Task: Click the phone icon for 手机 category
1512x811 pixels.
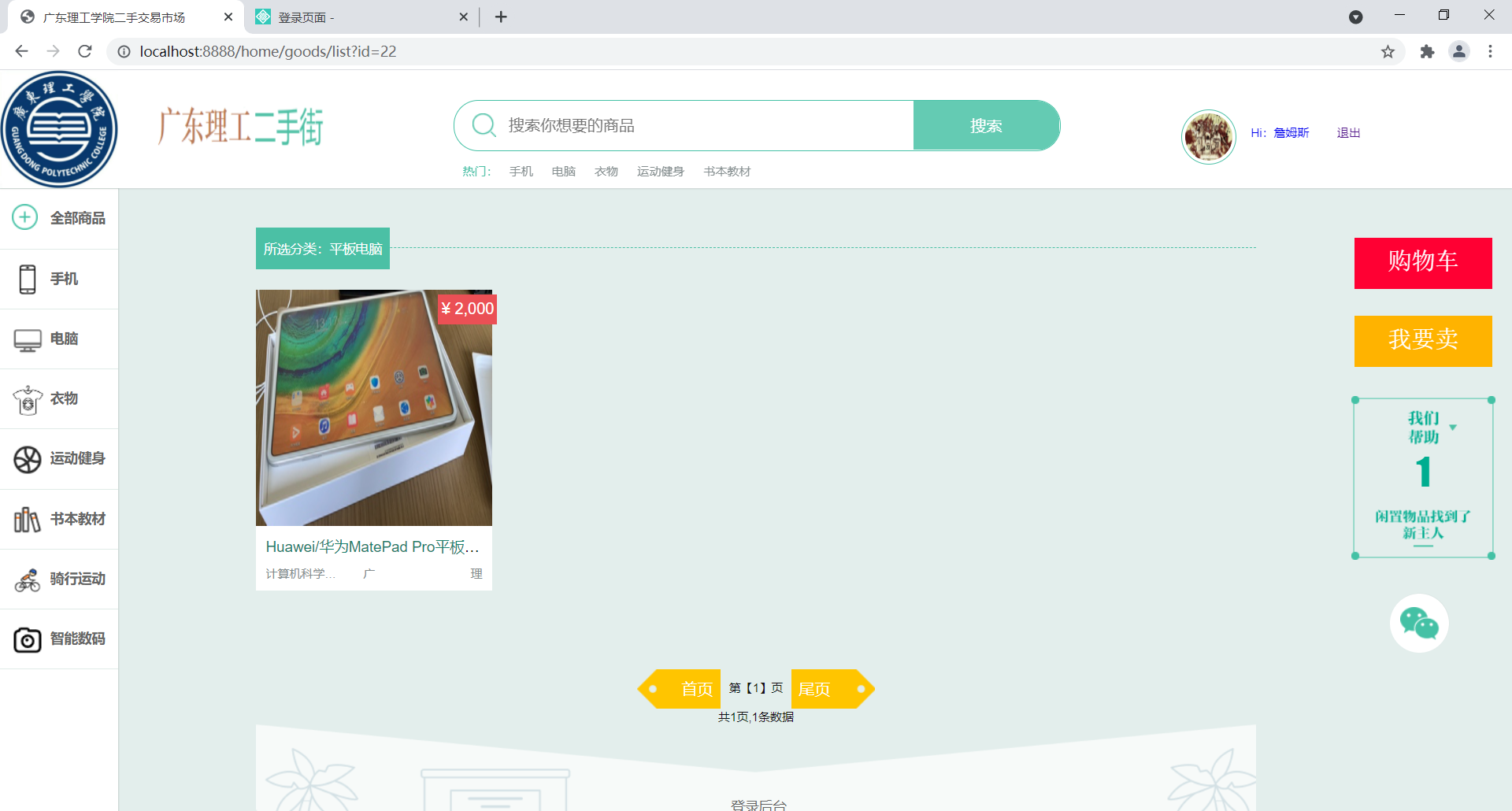Action: (28, 279)
